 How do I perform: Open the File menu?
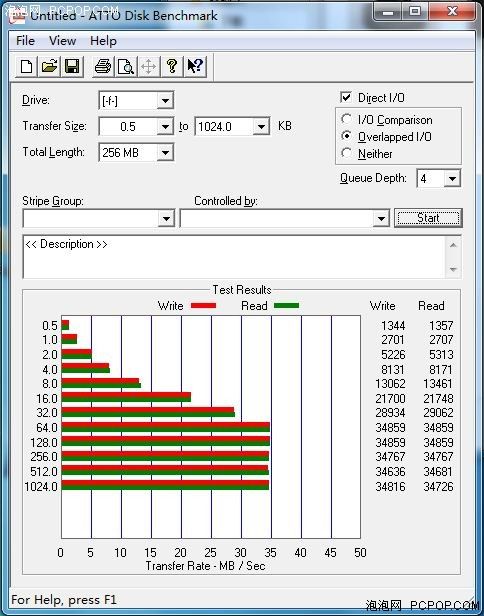[25, 41]
